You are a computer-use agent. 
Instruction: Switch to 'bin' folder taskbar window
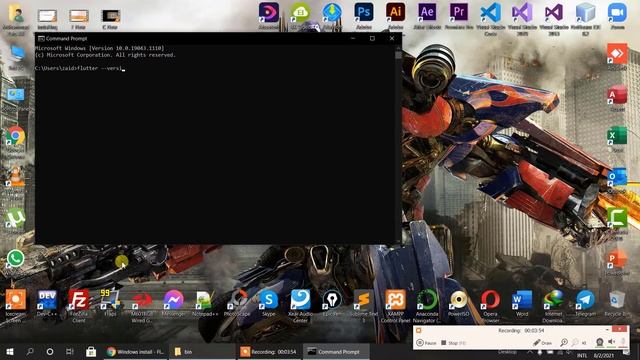click(202, 351)
